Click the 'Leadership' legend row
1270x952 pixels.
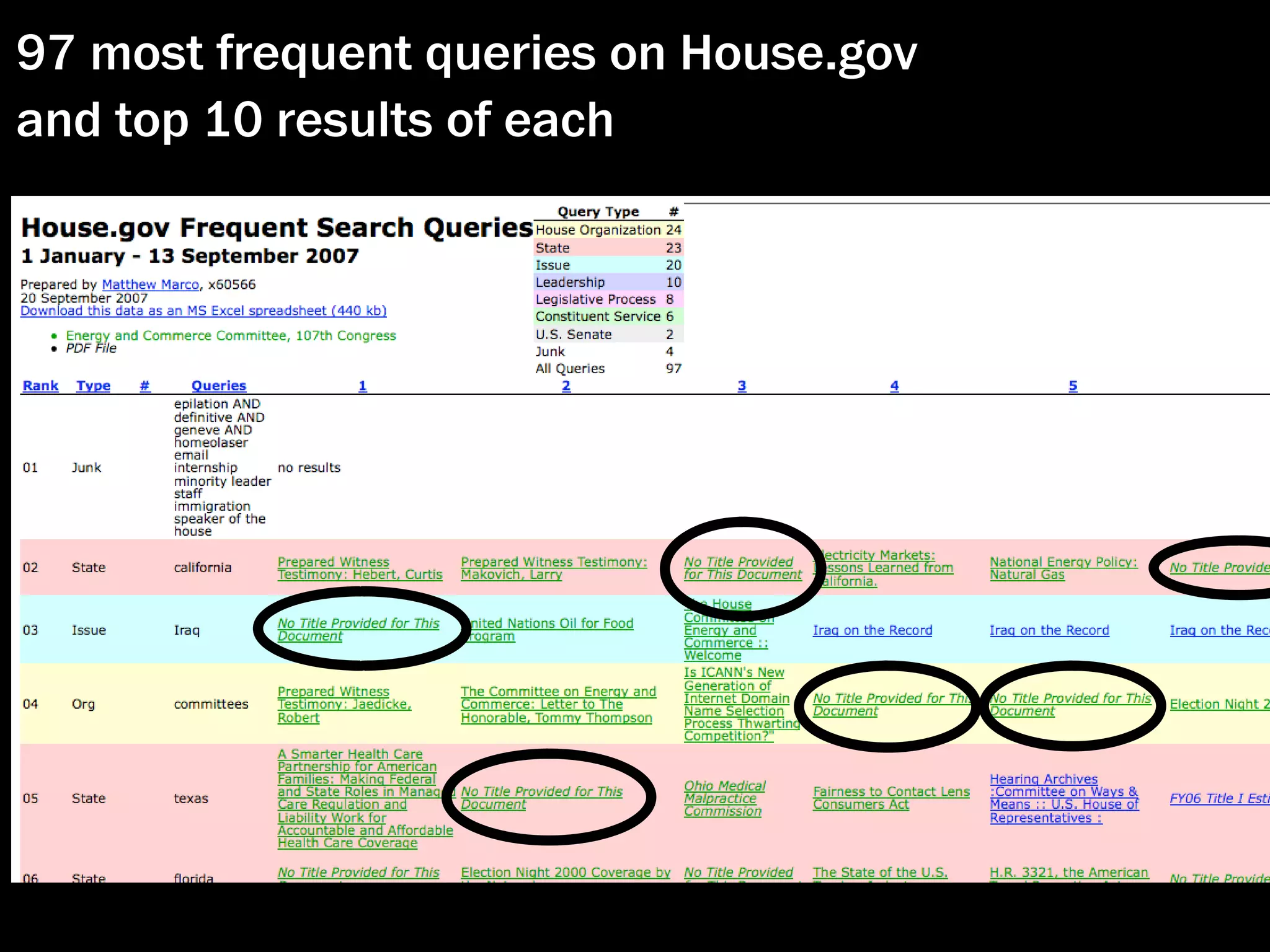(608, 282)
